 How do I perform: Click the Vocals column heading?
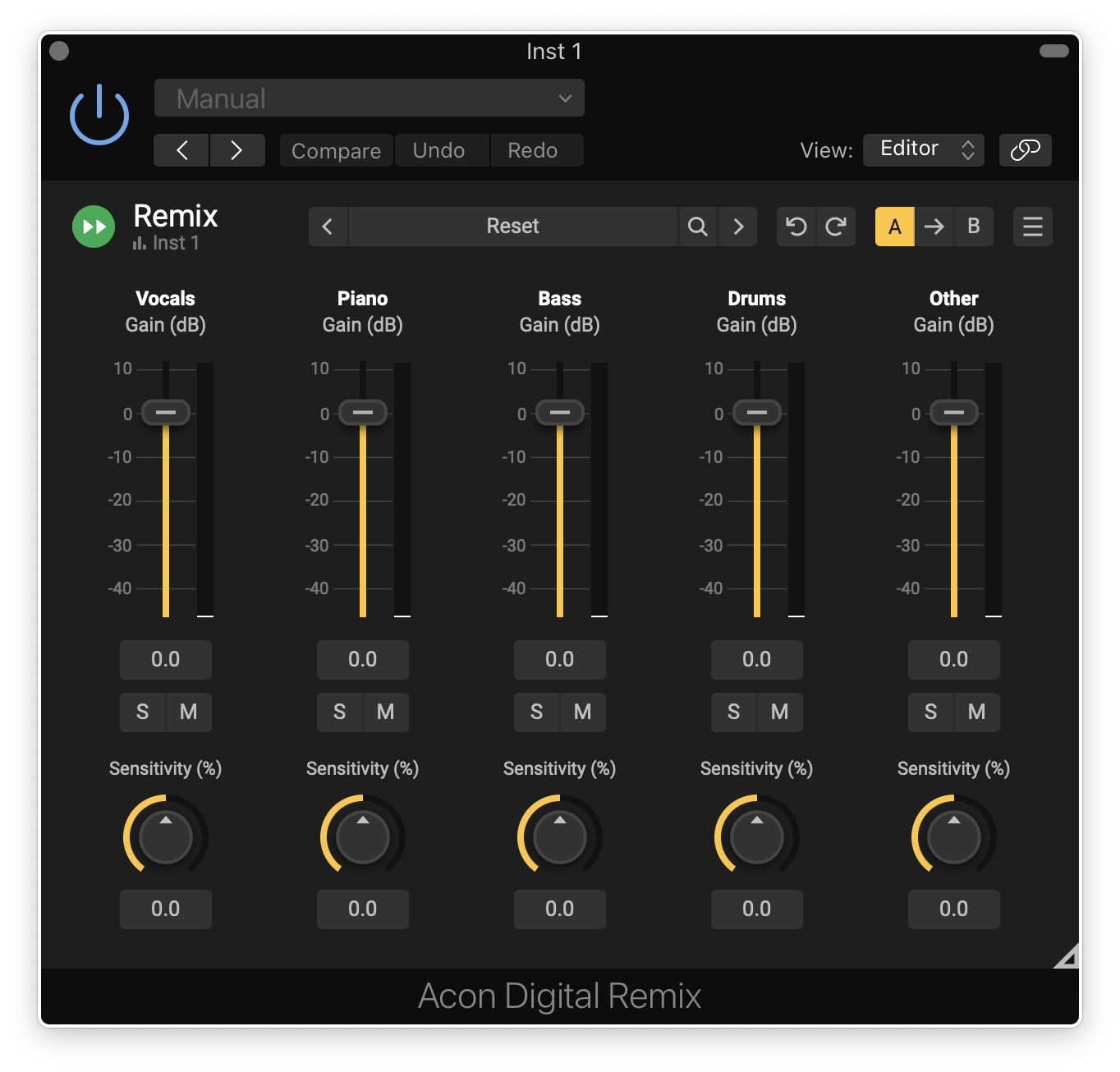[166, 299]
